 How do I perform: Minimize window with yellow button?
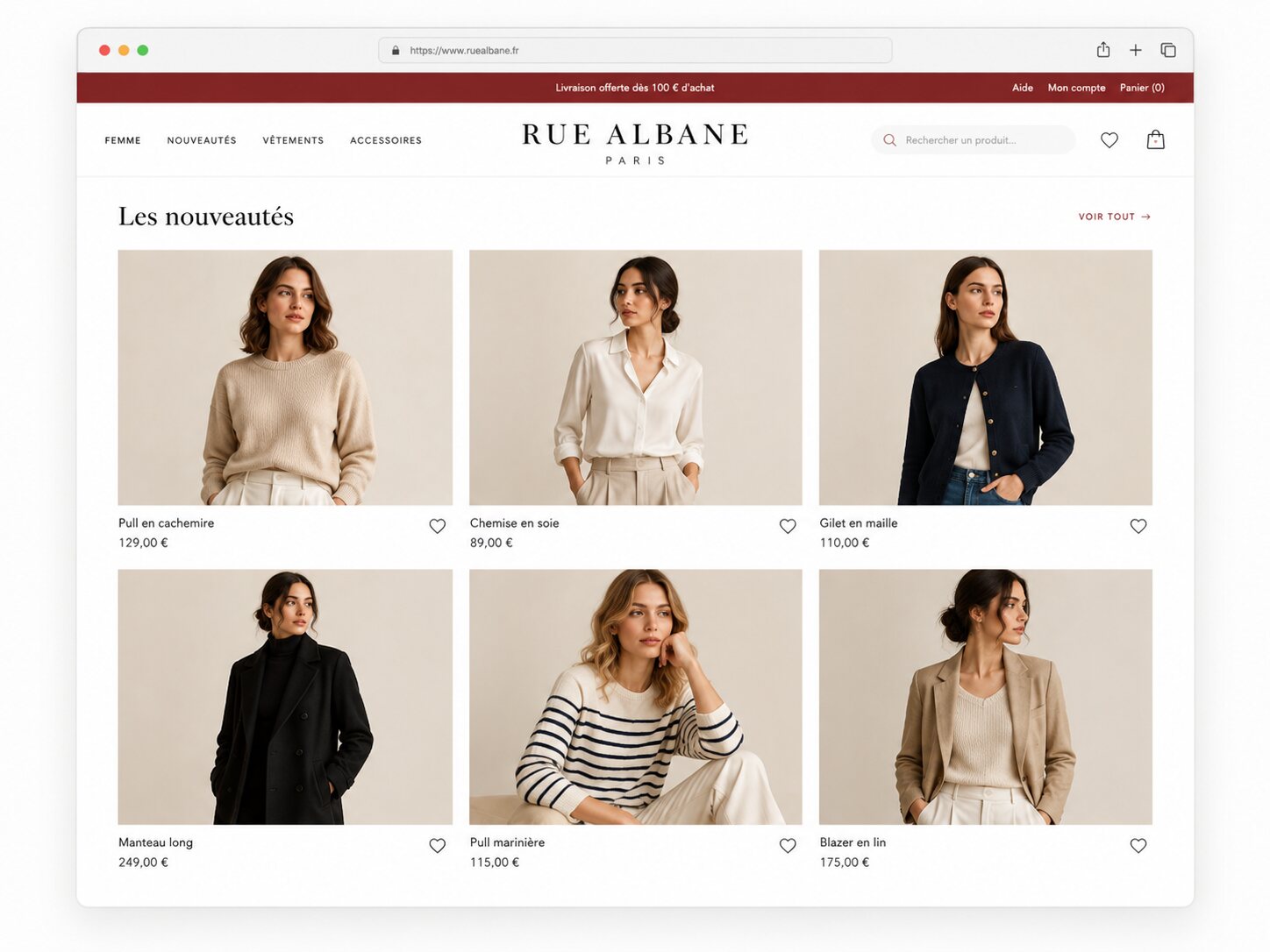pyautogui.click(x=124, y=50)
